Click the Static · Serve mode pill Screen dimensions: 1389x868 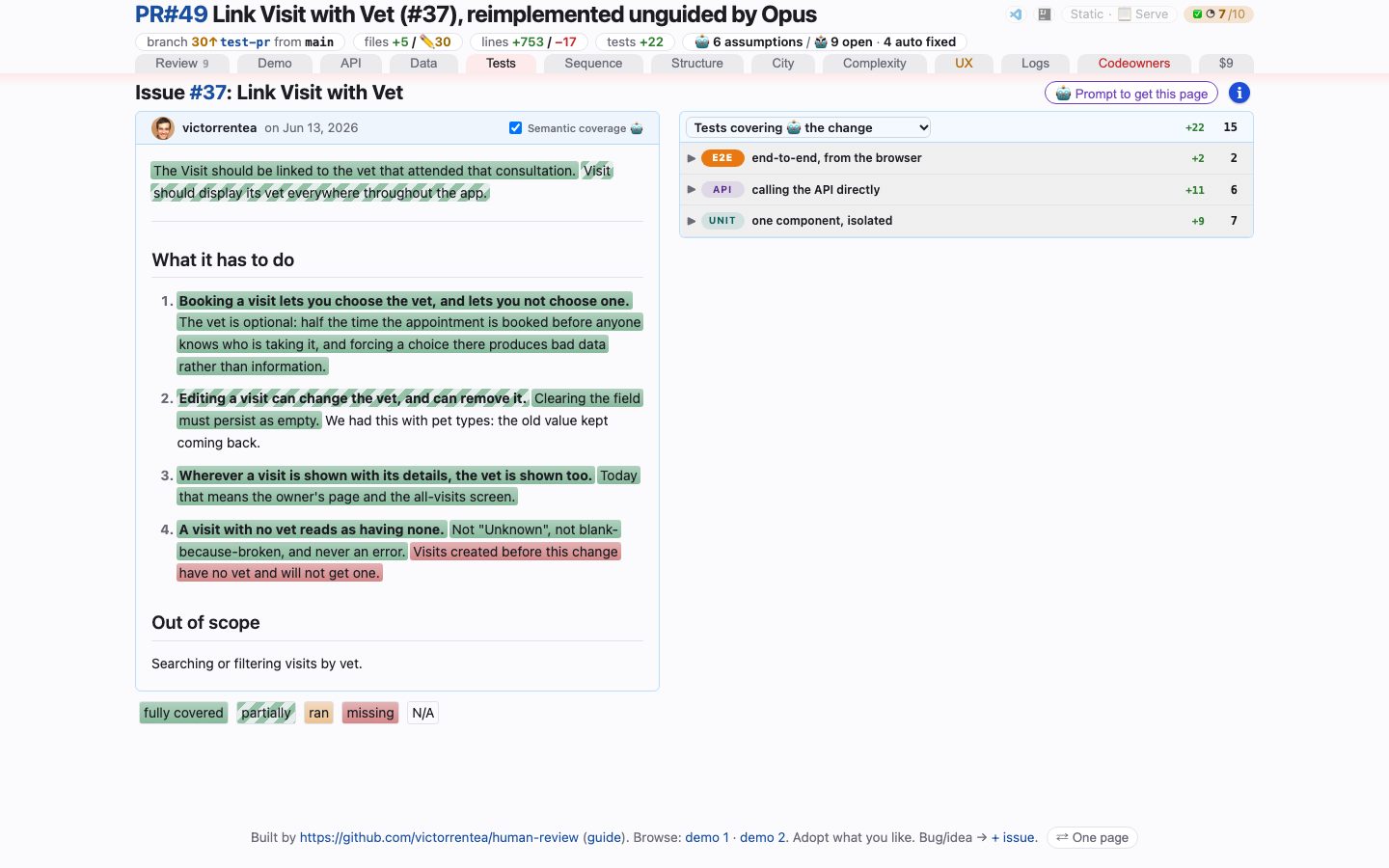[1119, 14]
